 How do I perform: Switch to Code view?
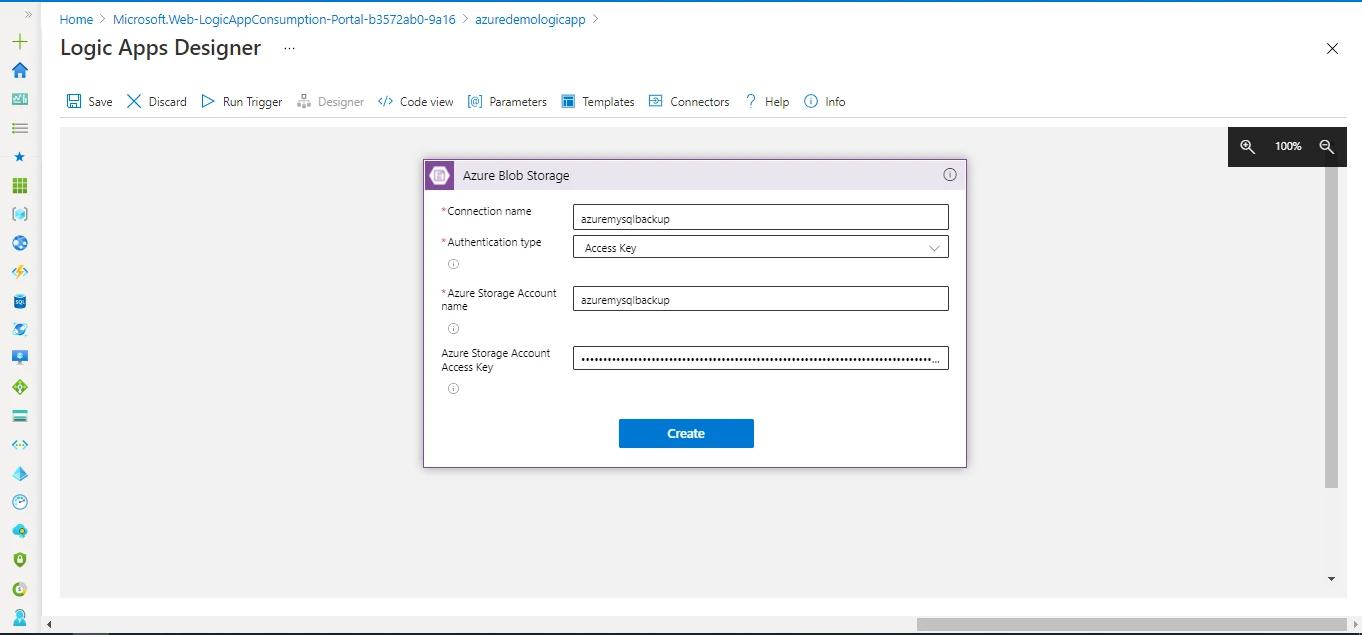pos(415,101)
